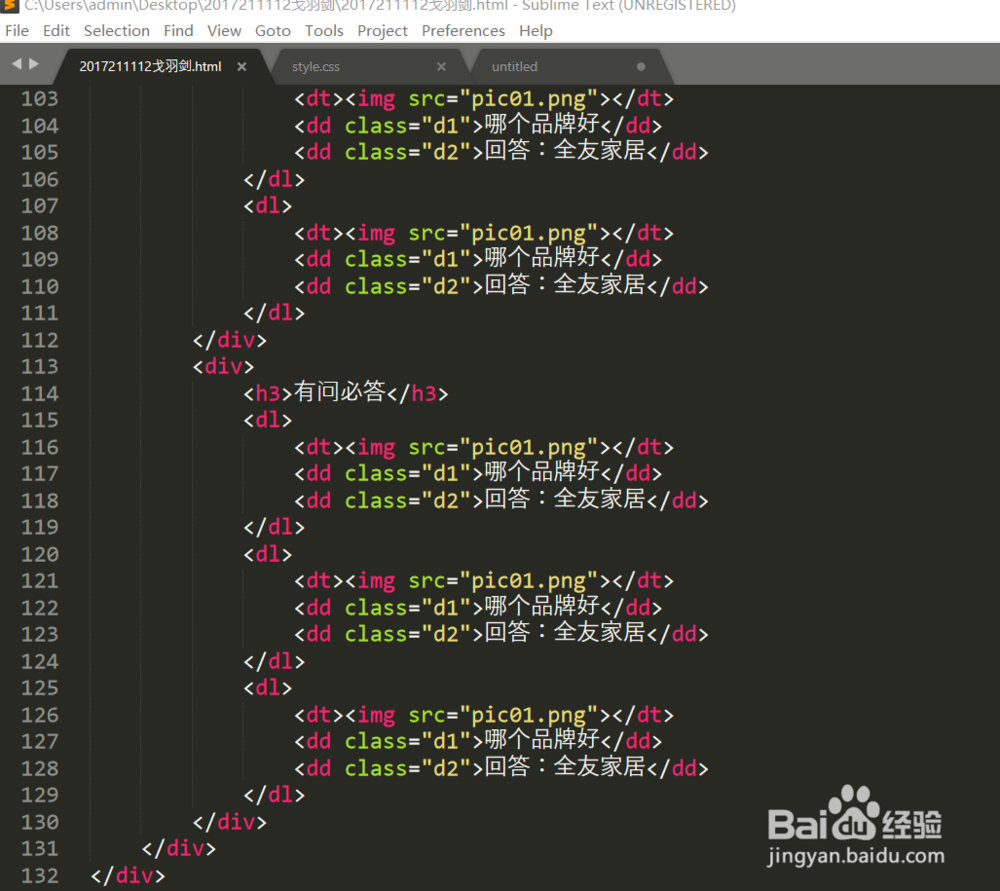Open the Preferences menu
This screenshot has width=1000, height=891.
click(x=463, y=31)
